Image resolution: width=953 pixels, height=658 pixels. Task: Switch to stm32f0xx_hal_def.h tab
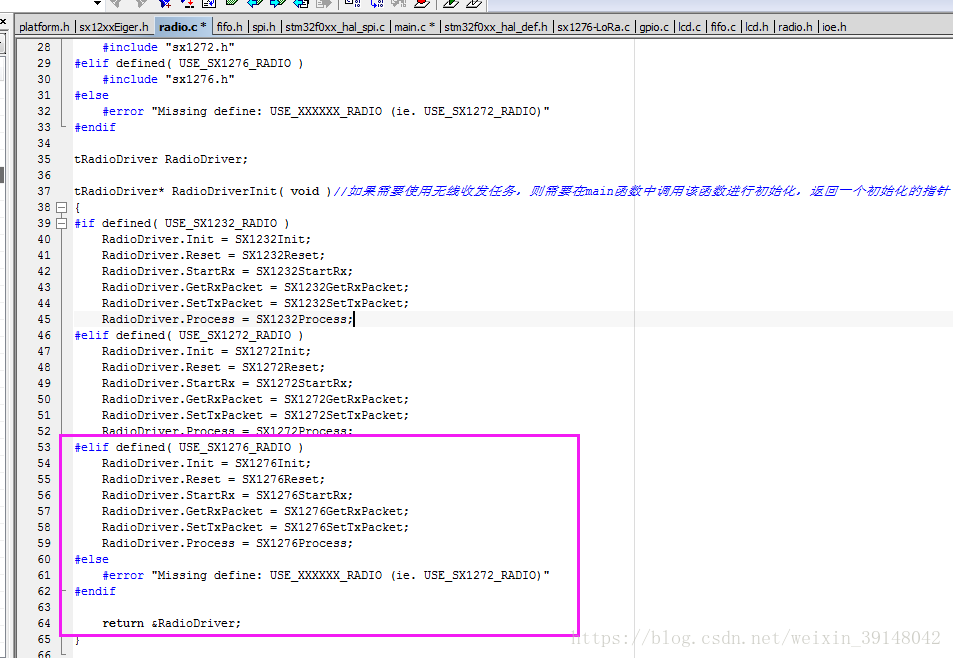(x=495, y=27)
